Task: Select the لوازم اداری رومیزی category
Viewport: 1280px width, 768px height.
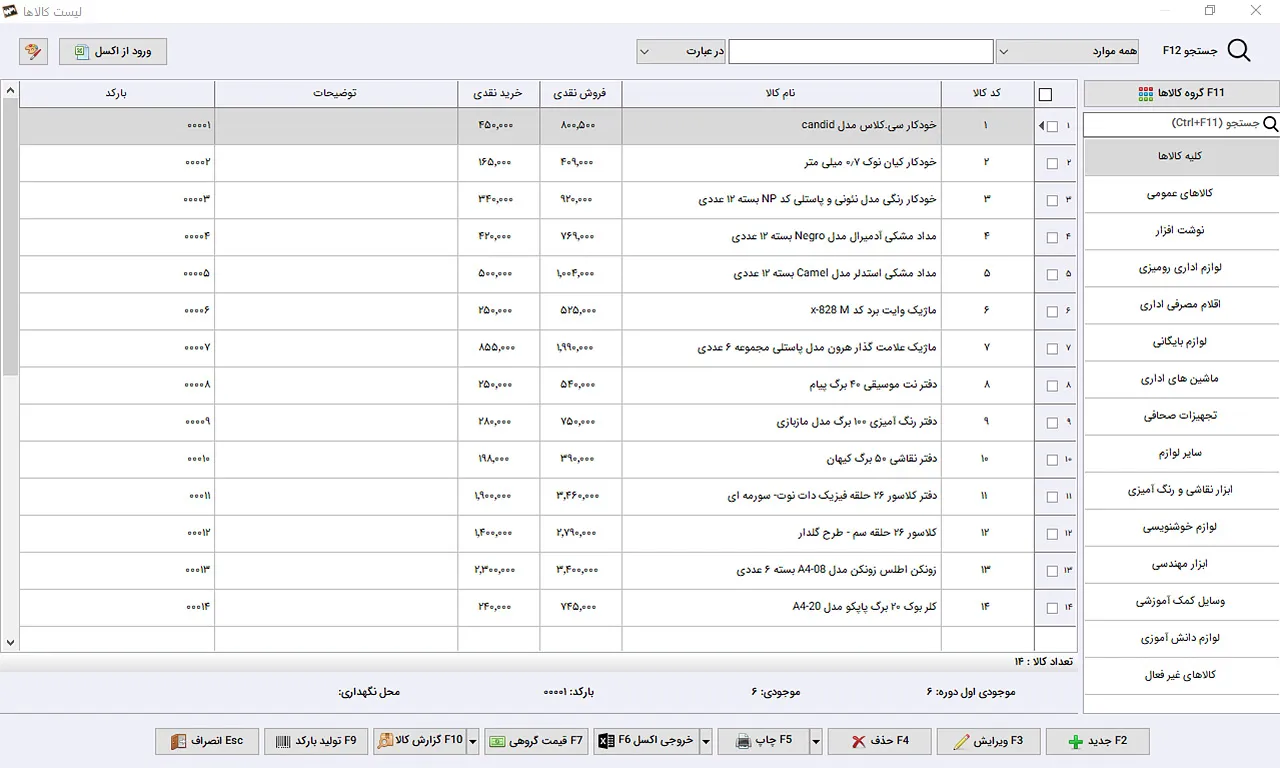Action: click(x=1181, y=268)
